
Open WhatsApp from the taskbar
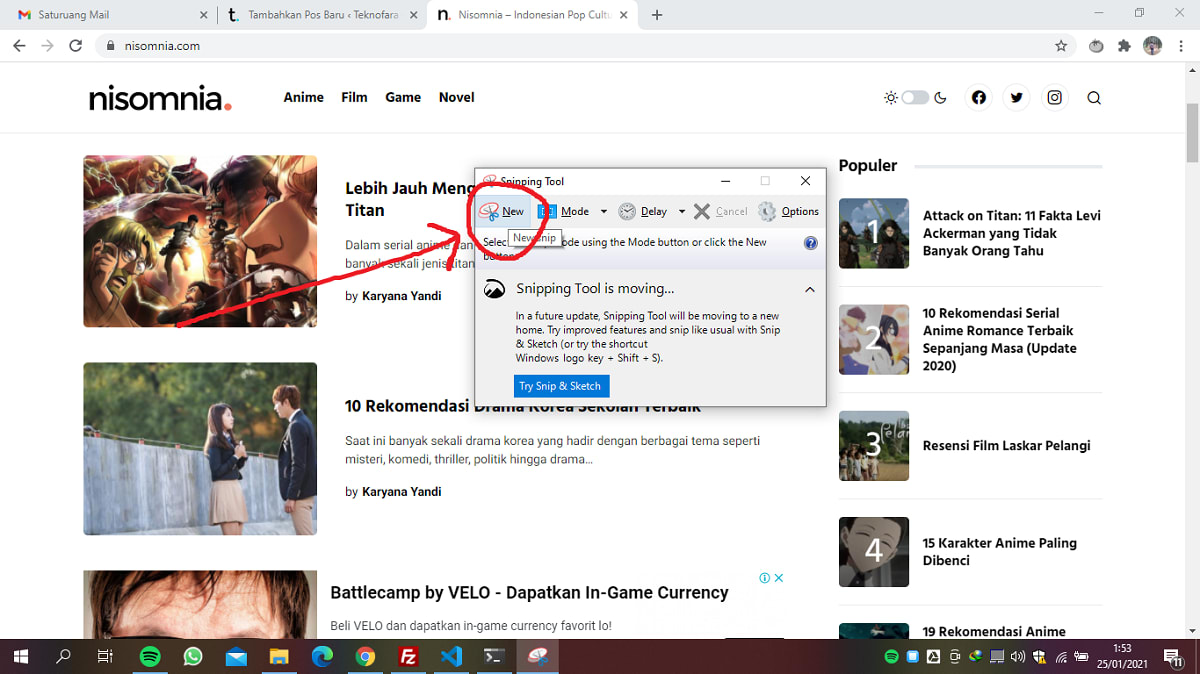(192, 657)
